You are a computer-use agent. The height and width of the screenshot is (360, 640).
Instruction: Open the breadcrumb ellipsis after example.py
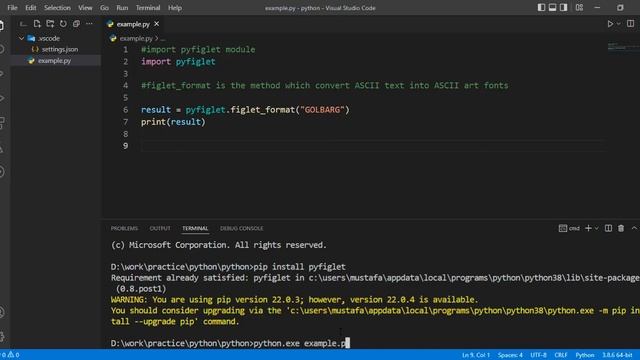pos(163,39)
